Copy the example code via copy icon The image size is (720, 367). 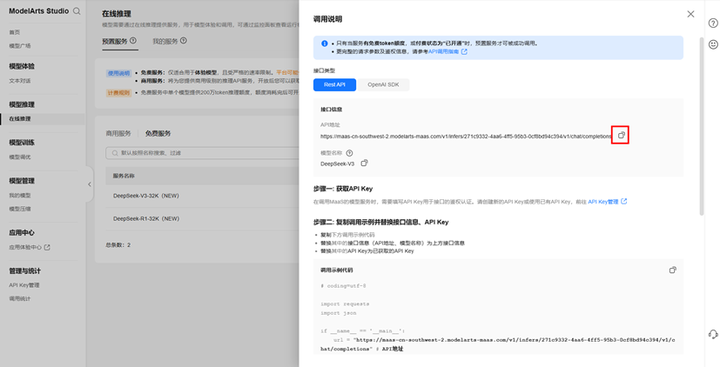click(672, 270)
